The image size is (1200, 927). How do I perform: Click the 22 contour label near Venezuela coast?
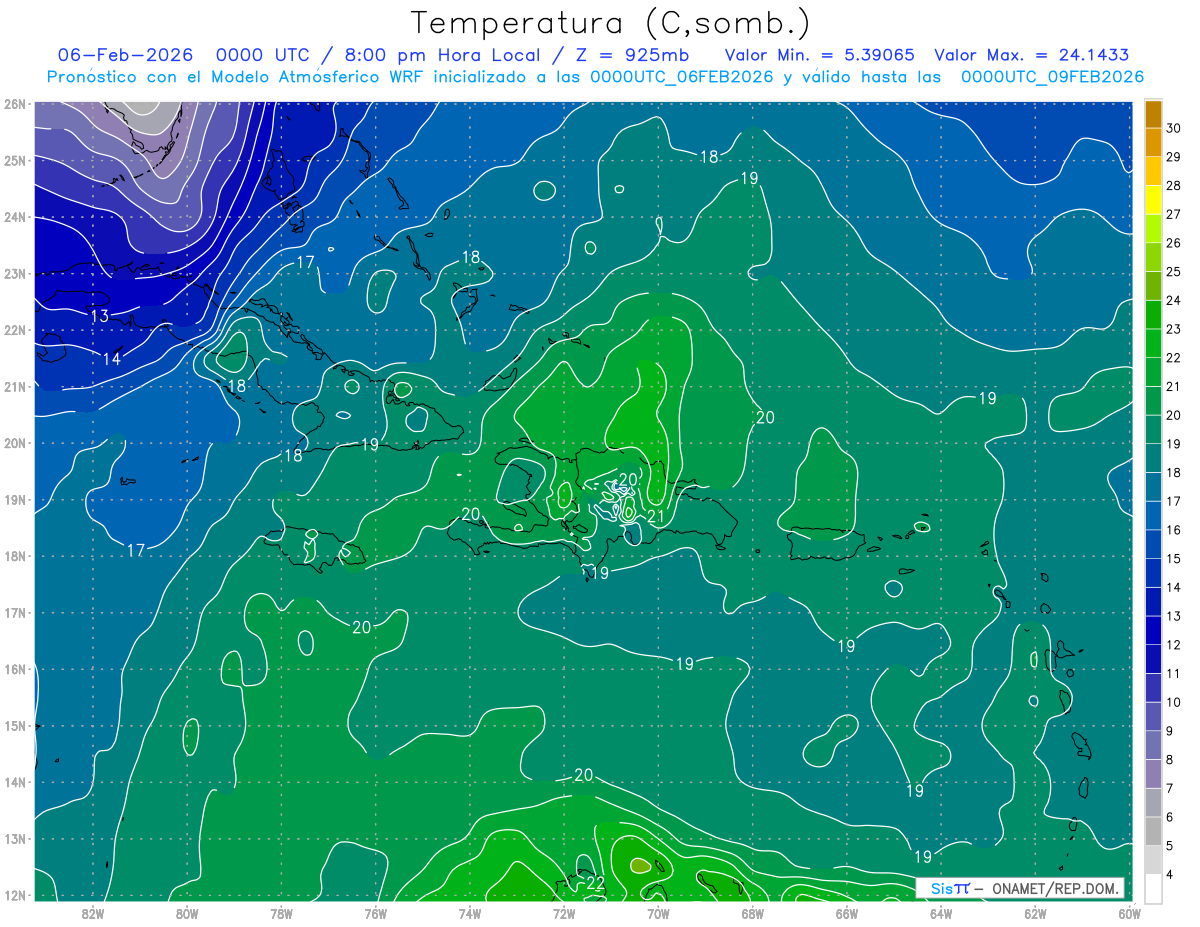(x=595, y=883)
